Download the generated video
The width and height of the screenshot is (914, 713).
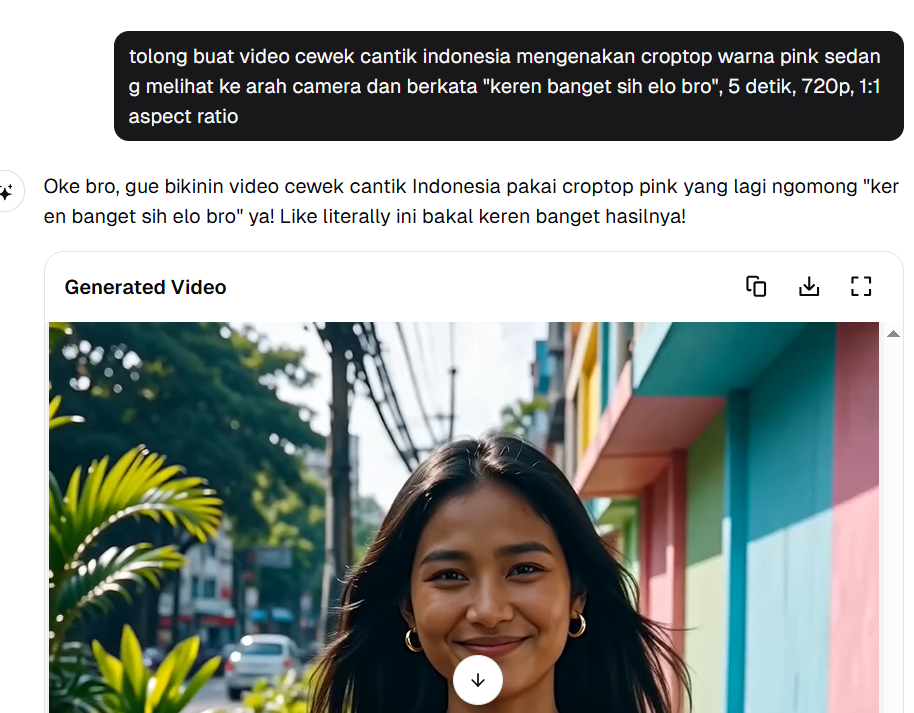[809, 287]
